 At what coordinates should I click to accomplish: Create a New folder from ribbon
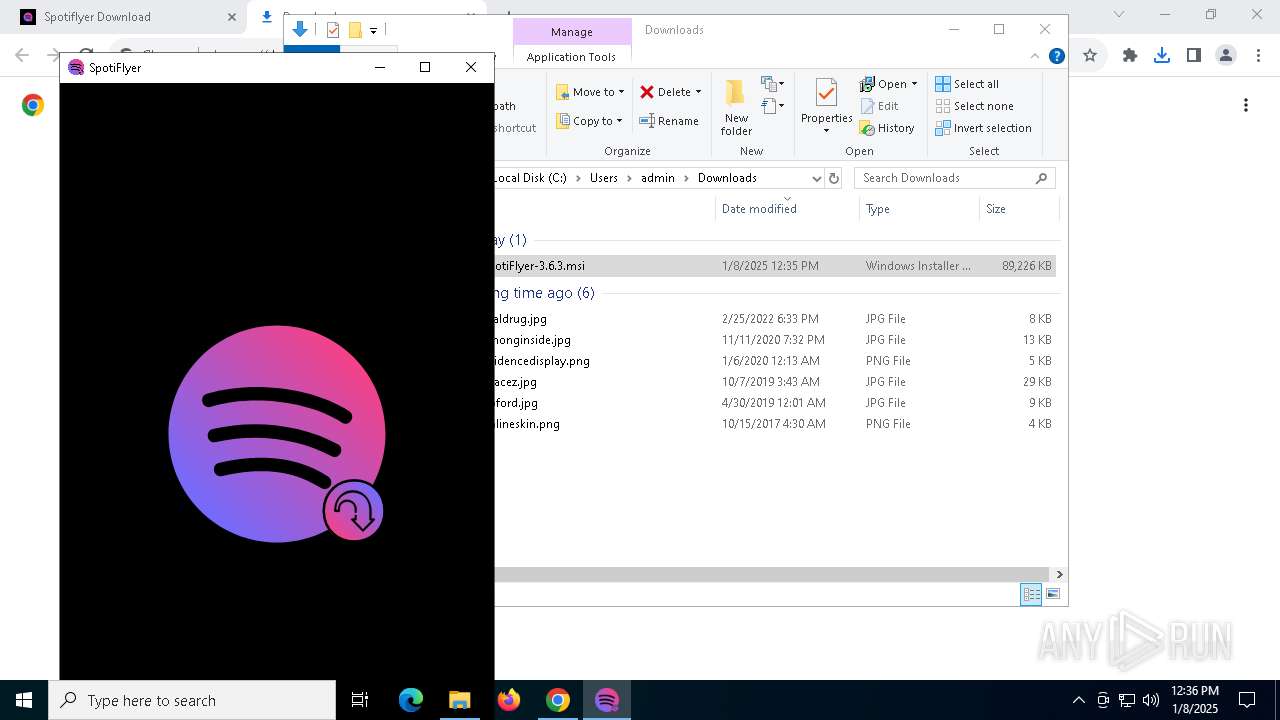tap(736, 107)
